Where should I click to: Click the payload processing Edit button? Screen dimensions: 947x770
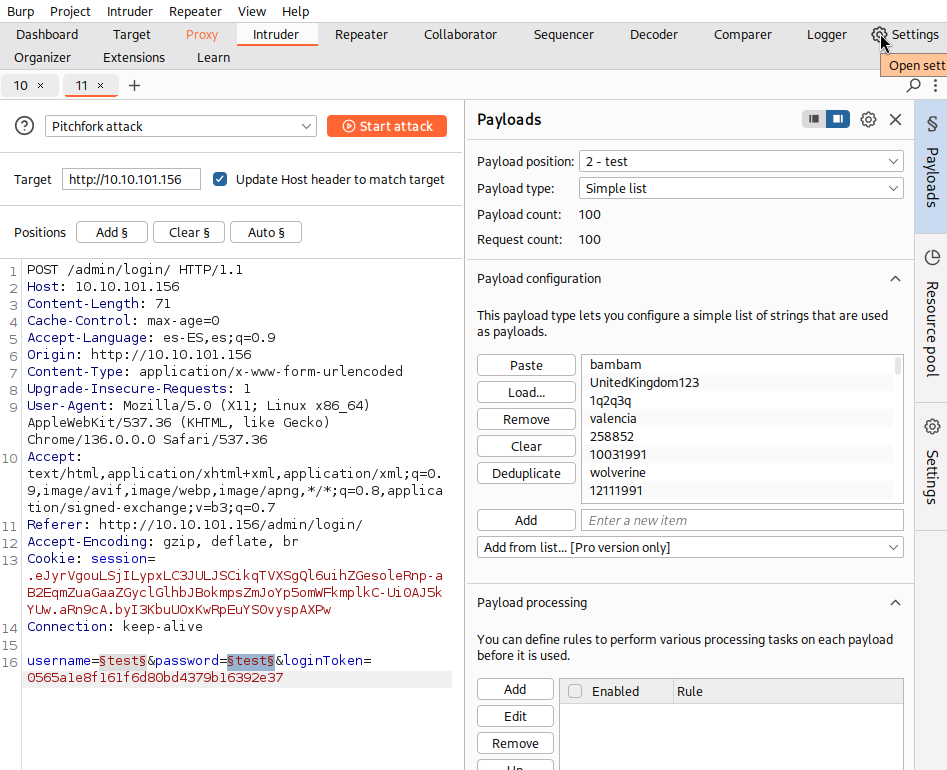pyautogui.click(x=515, y=716)
